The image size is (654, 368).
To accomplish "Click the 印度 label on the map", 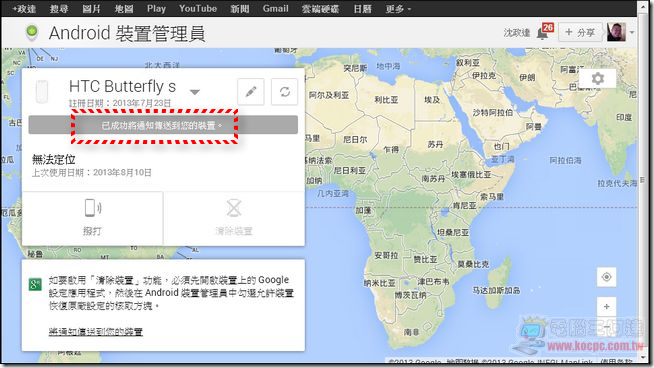I will [x=624, y=117].
